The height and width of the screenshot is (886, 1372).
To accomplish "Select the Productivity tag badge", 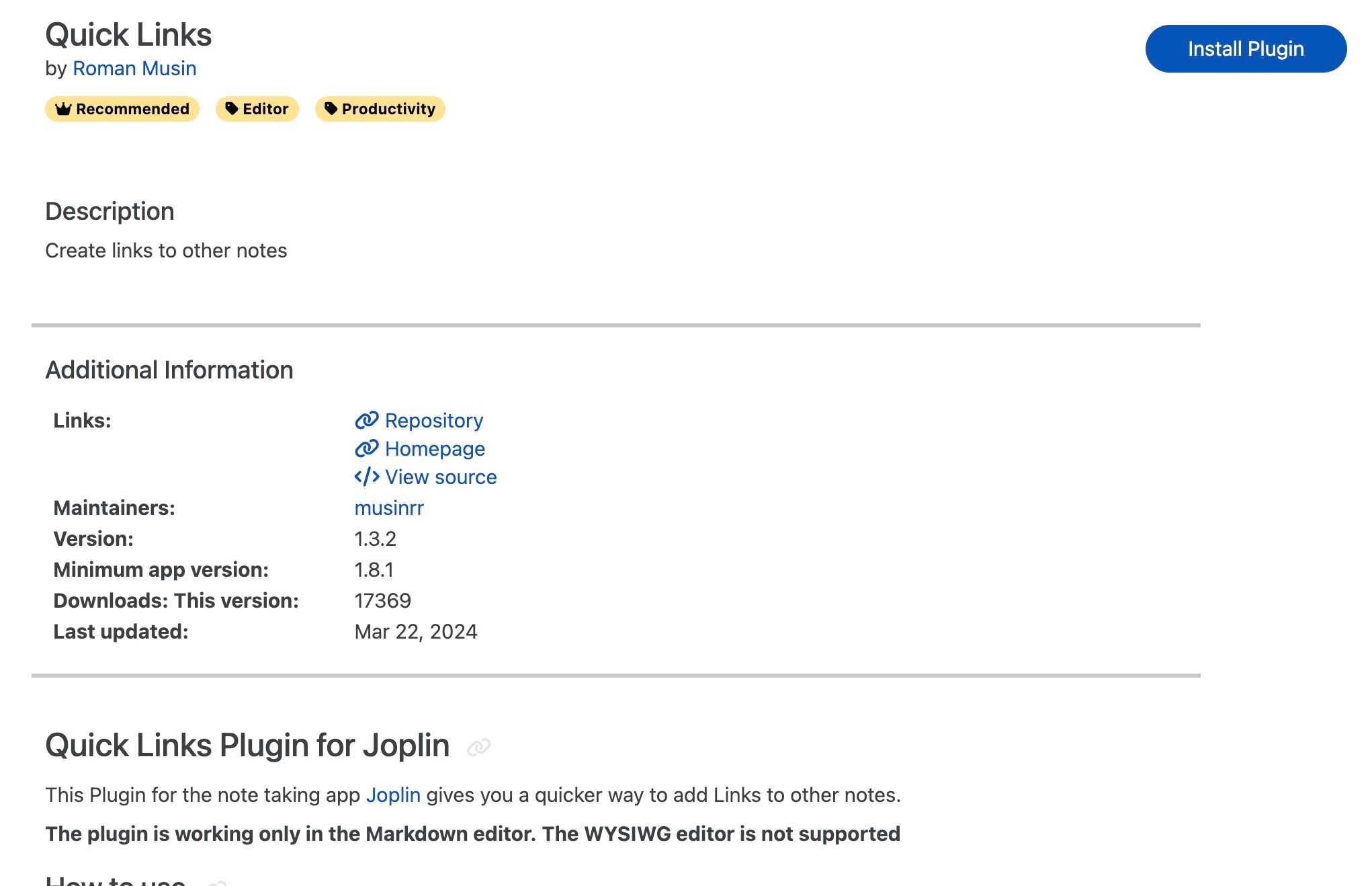I will point(380,109).
